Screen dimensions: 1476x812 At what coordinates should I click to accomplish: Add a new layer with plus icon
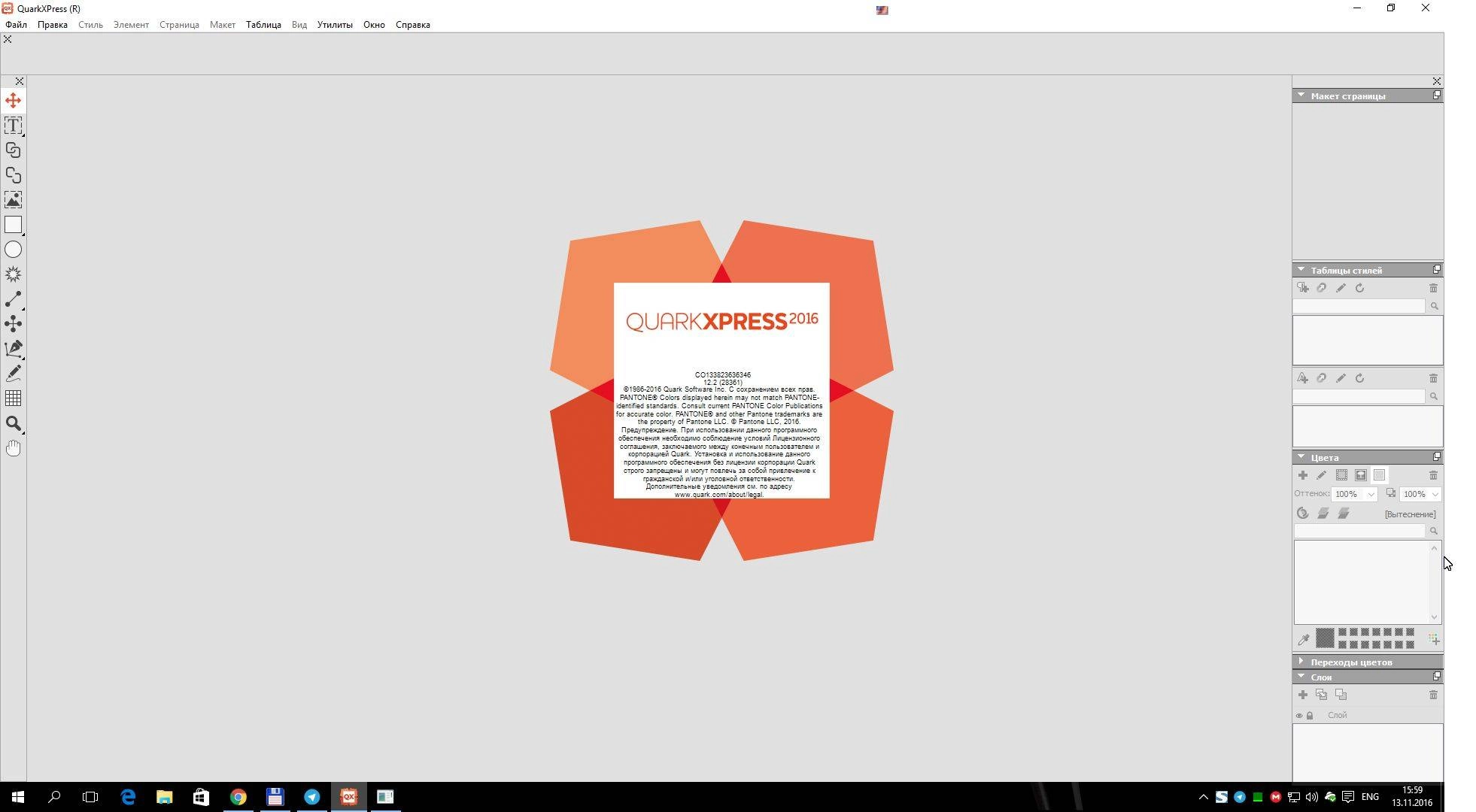point(1303,695)
